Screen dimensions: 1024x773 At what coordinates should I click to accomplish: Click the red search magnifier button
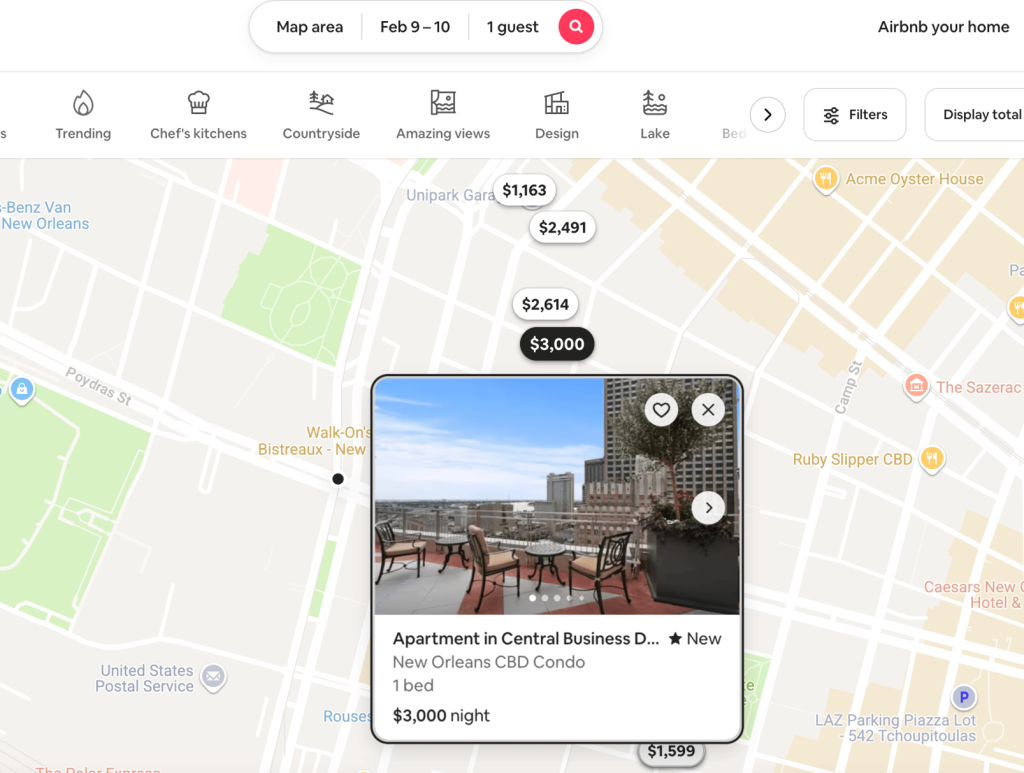576,27
